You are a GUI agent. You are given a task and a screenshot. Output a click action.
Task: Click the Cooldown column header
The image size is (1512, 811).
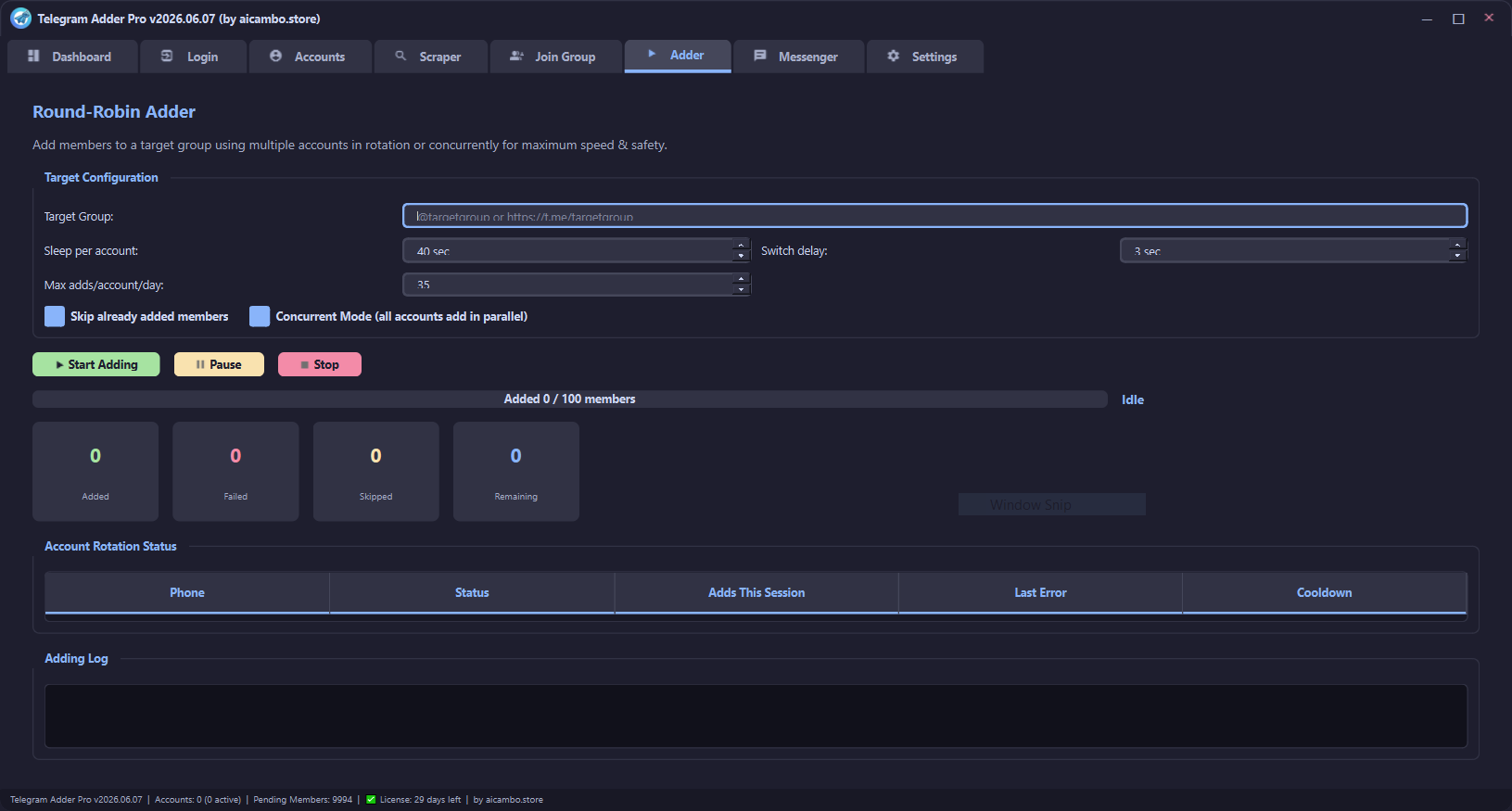pos(1324,592)
